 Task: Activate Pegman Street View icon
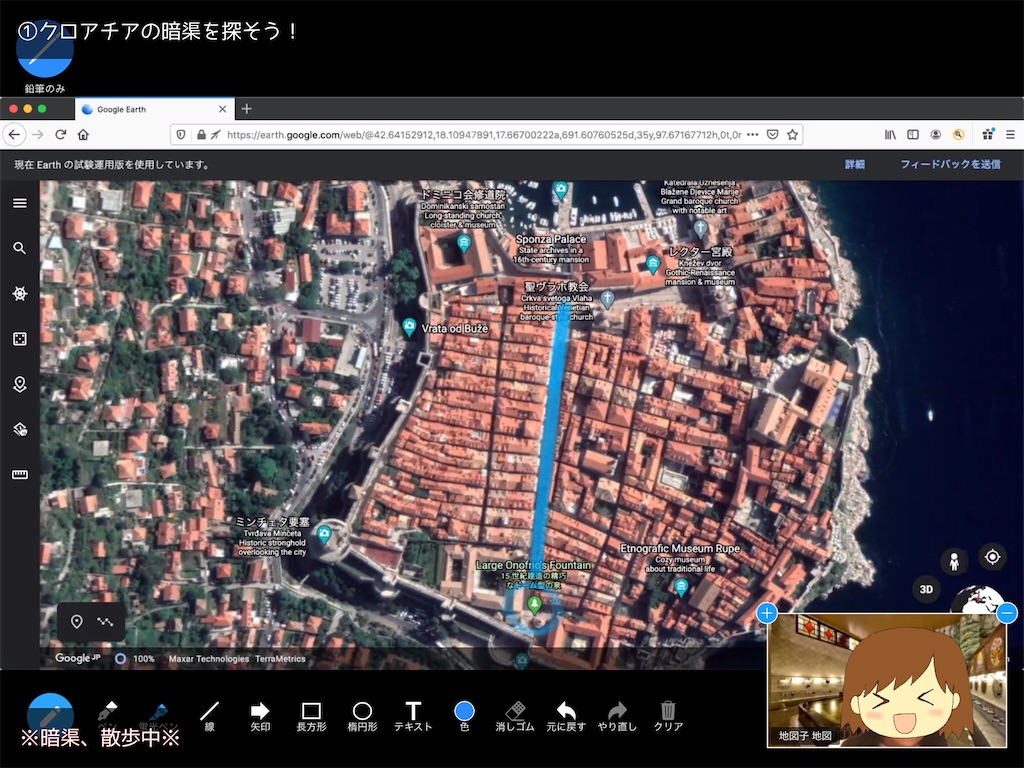click(953, 561)
